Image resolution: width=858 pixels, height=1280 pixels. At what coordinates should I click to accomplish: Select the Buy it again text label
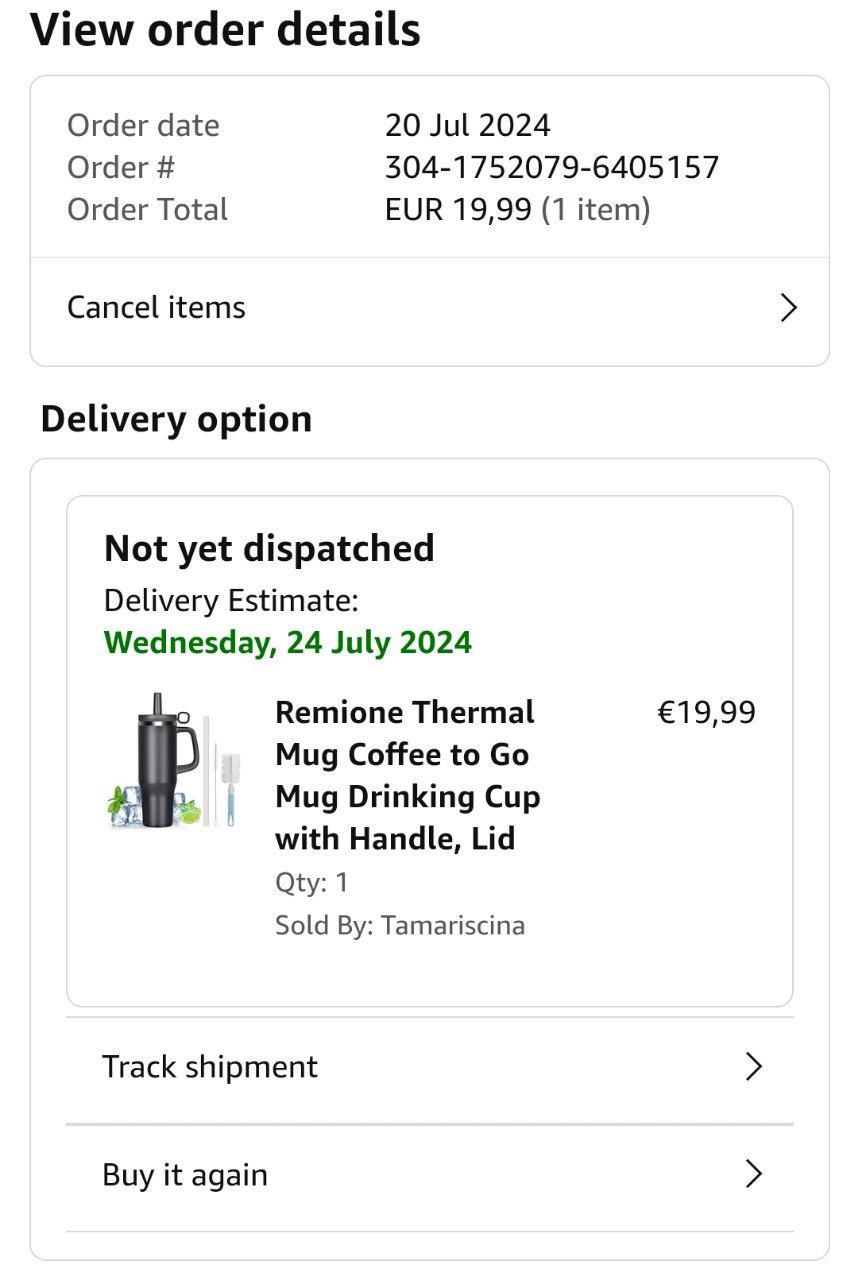(185, 1175)
